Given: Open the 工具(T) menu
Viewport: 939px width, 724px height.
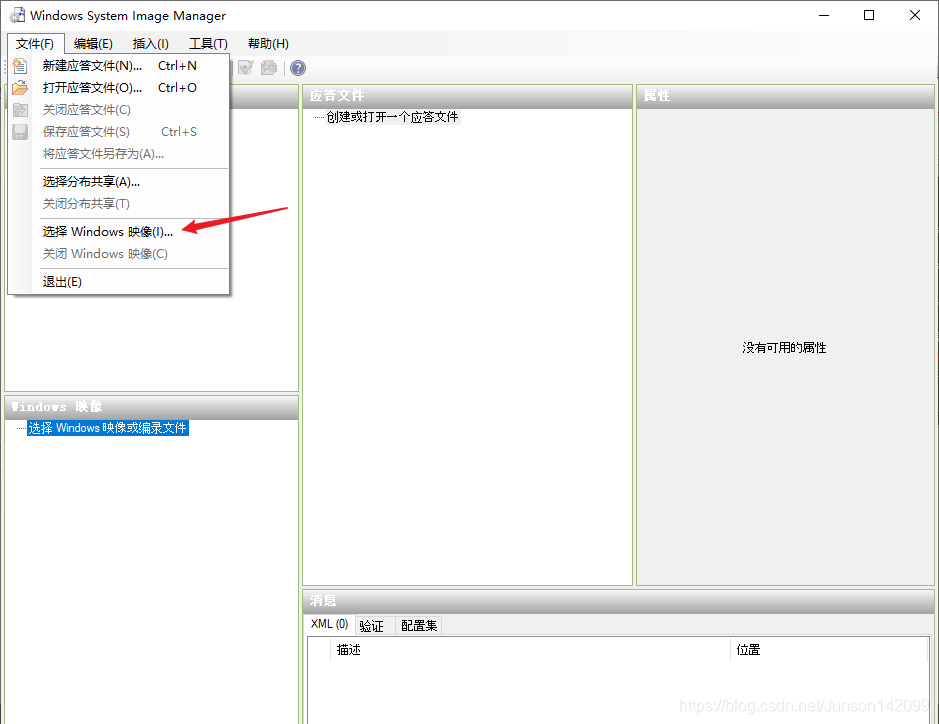Looking at the screenshot, I should tap(208, 44).
